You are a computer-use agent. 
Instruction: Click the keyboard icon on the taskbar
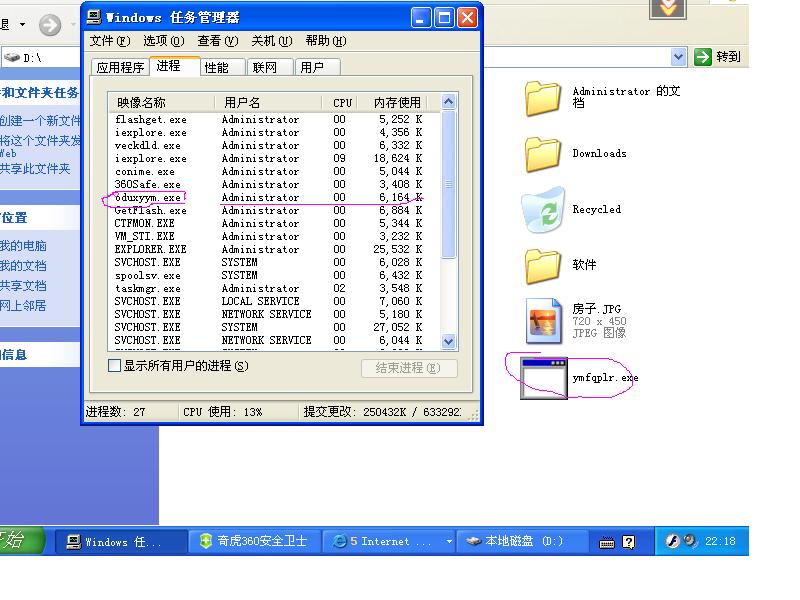coord(607,542)
